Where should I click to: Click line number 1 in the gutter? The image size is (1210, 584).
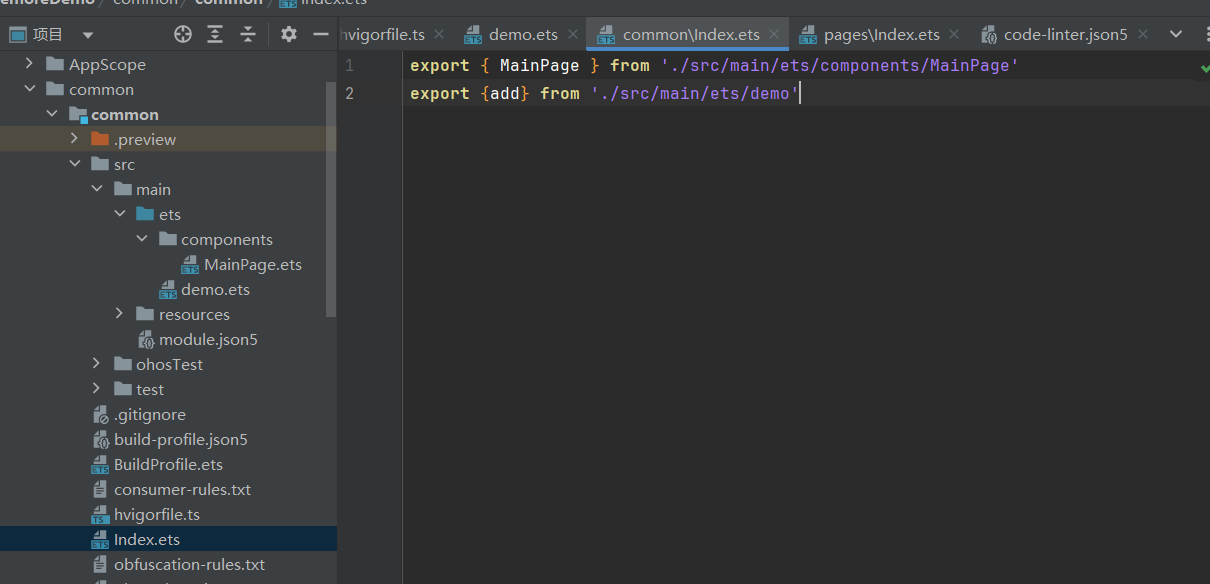[349, 66]
